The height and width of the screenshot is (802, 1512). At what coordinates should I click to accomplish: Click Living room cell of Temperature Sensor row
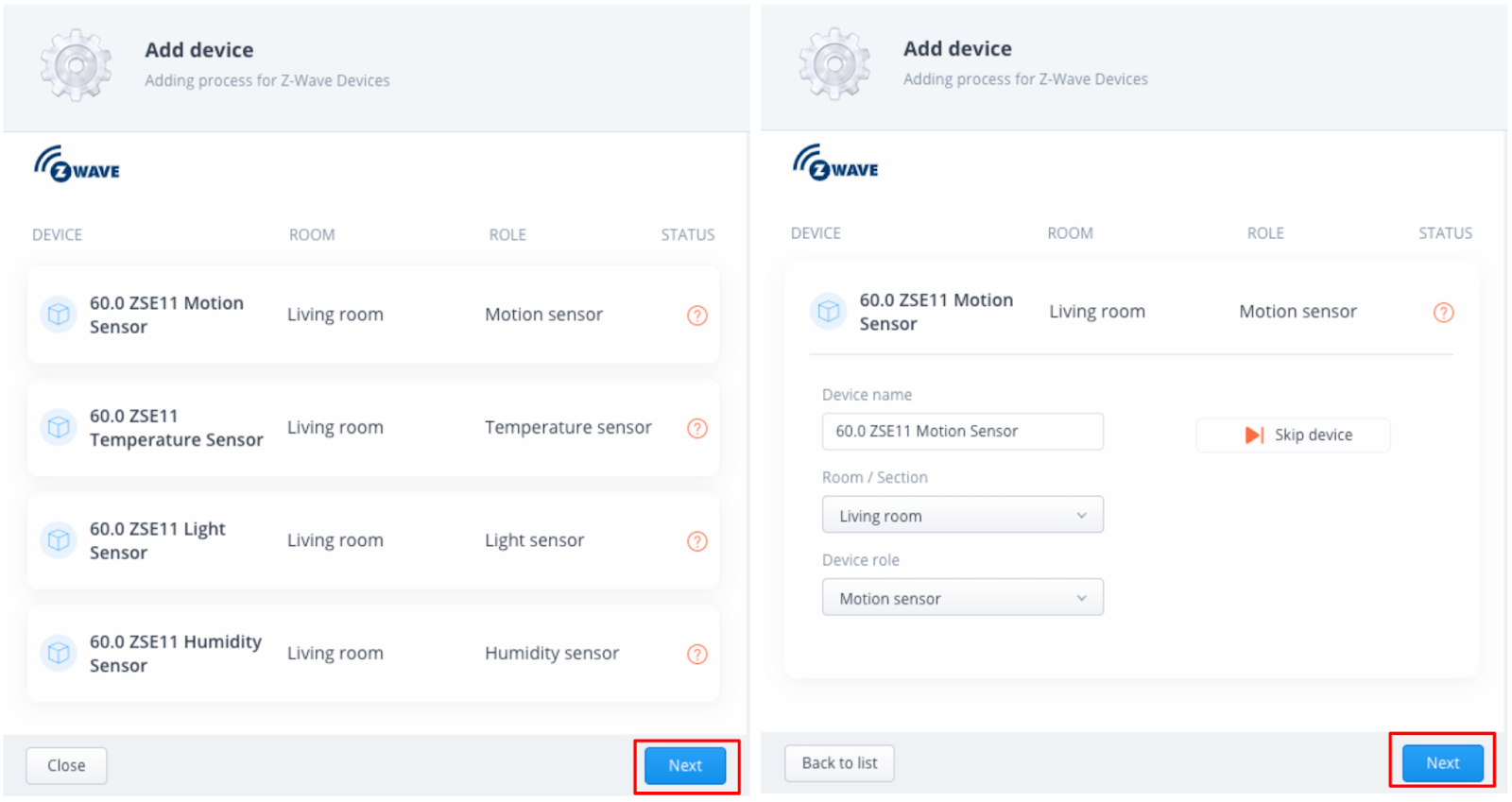[335, 427]
